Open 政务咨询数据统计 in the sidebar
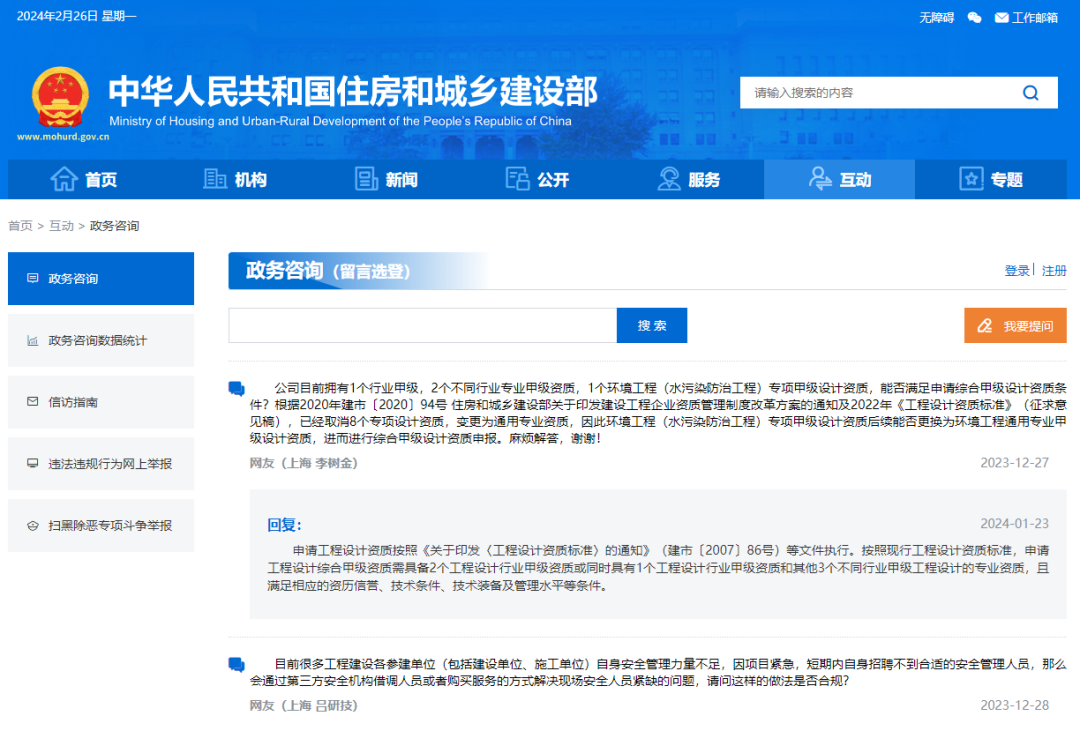 pyautogui.click(x=101, y=340)
